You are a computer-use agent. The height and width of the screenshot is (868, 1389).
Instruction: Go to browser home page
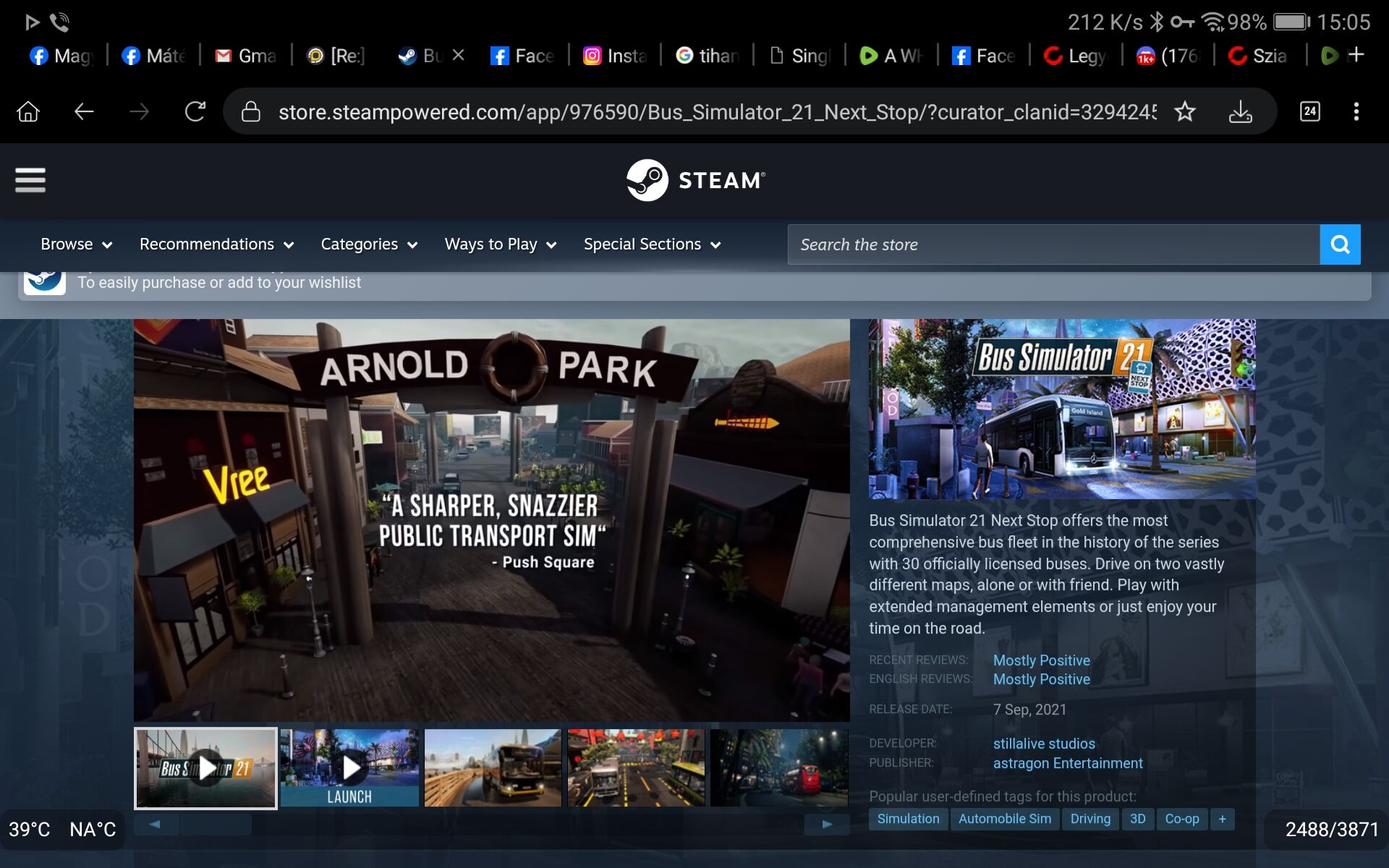coord(28,112)
